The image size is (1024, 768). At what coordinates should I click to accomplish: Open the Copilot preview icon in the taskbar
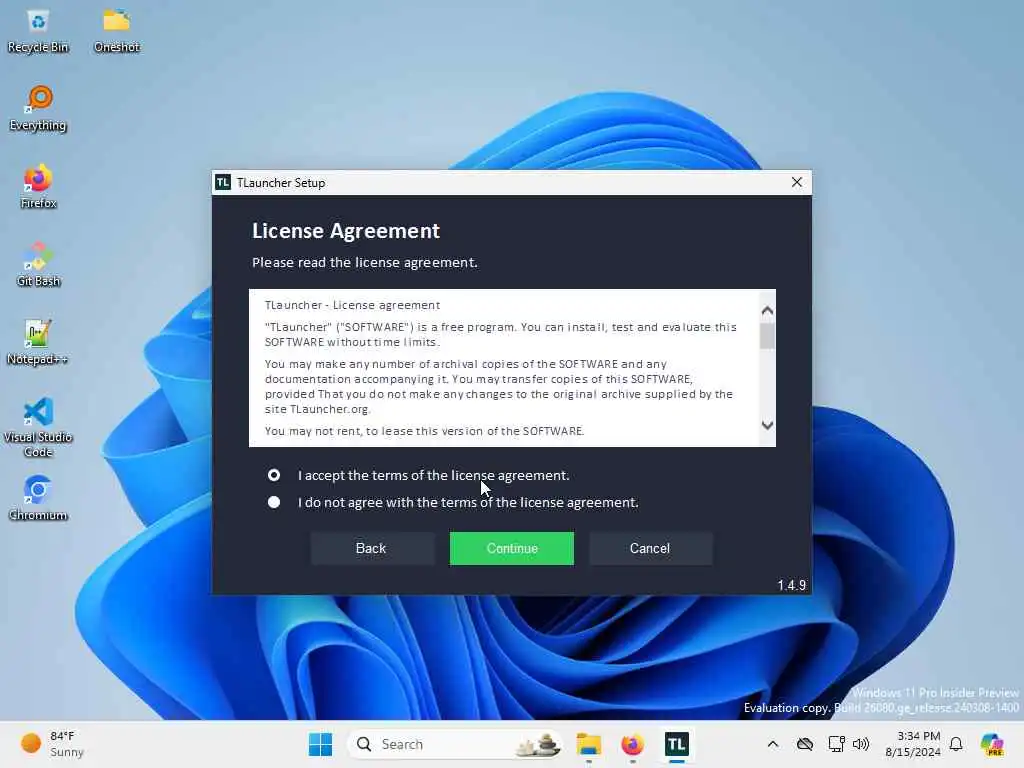pos(992,744)
